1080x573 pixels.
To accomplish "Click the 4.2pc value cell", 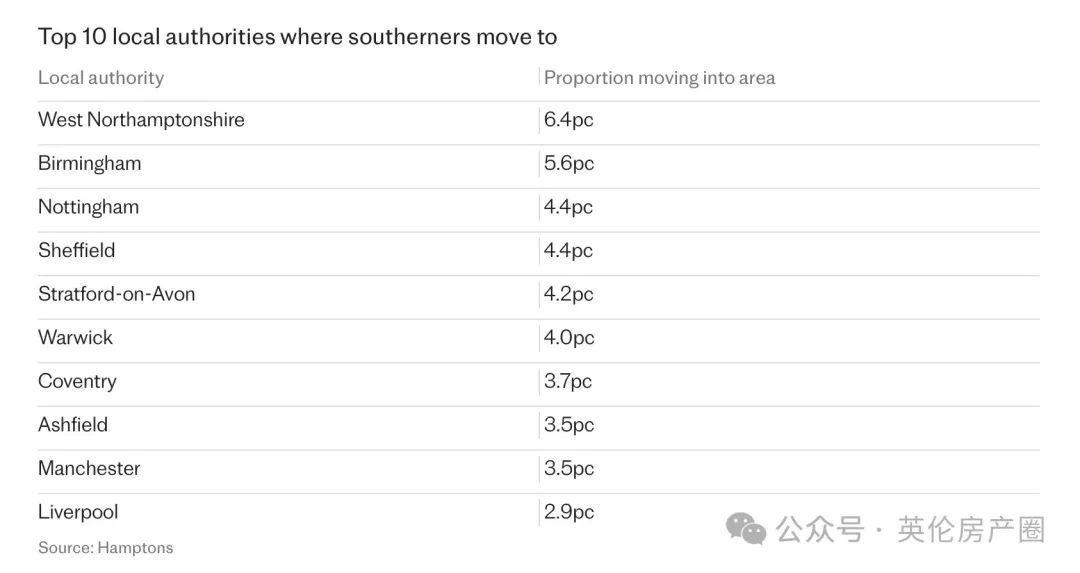I will pos(568,294).
